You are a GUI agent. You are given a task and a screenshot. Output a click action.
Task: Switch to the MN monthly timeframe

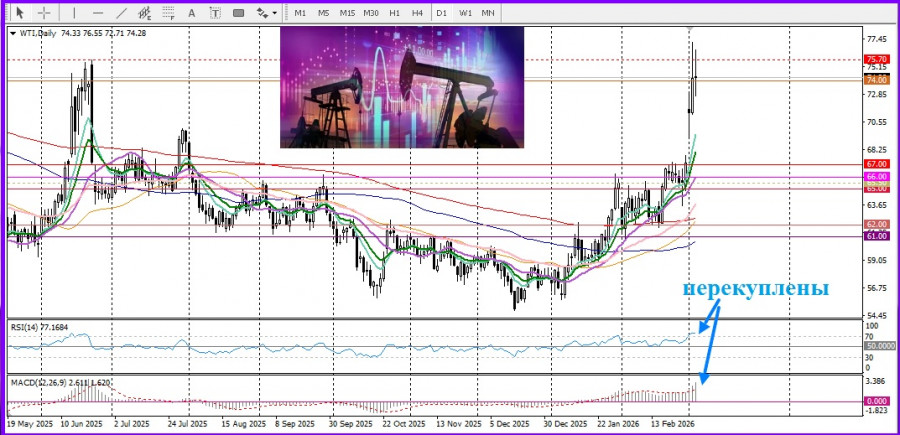coord(488,12)
